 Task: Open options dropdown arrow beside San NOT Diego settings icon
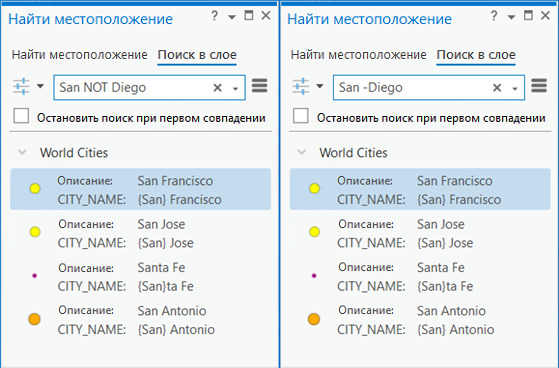pyautogui.click(x=40, y=86)
